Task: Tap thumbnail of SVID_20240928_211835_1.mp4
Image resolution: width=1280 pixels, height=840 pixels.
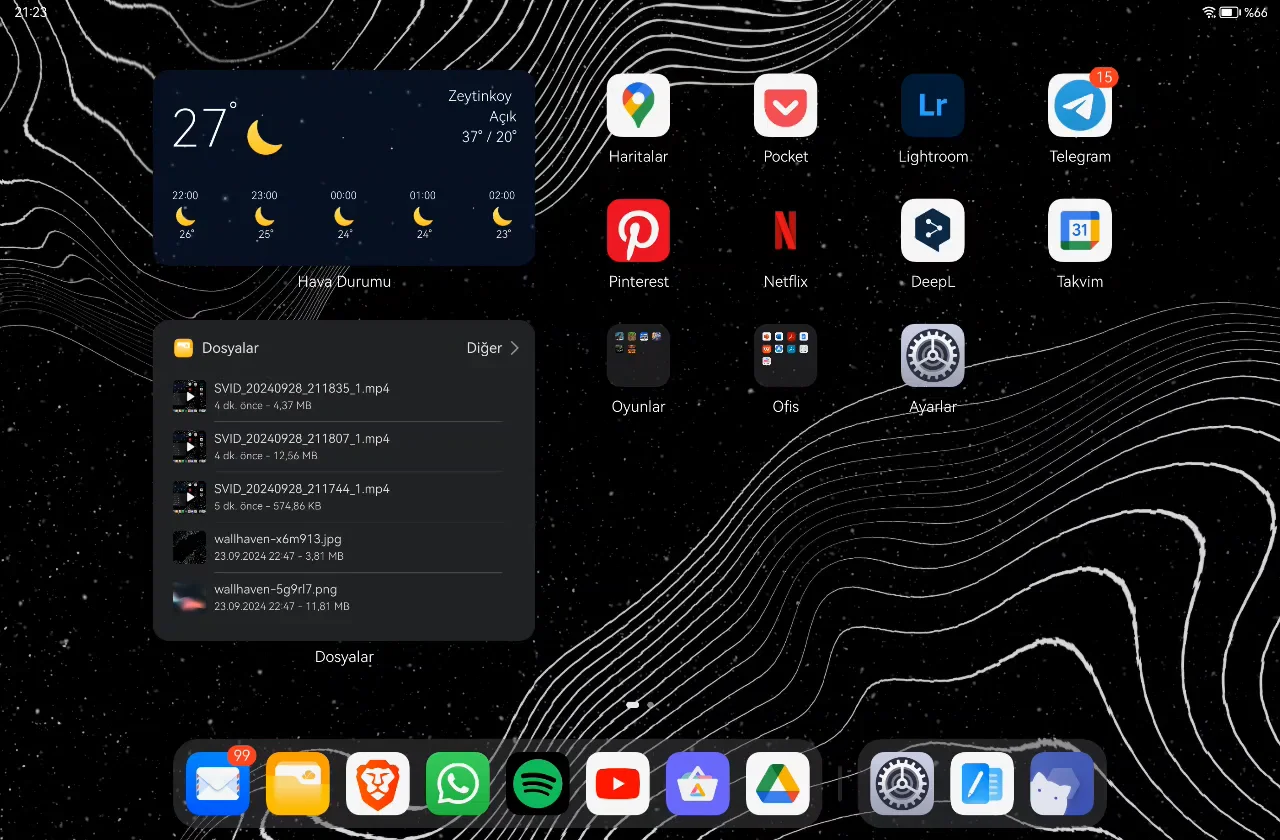Action: [189, 396]
